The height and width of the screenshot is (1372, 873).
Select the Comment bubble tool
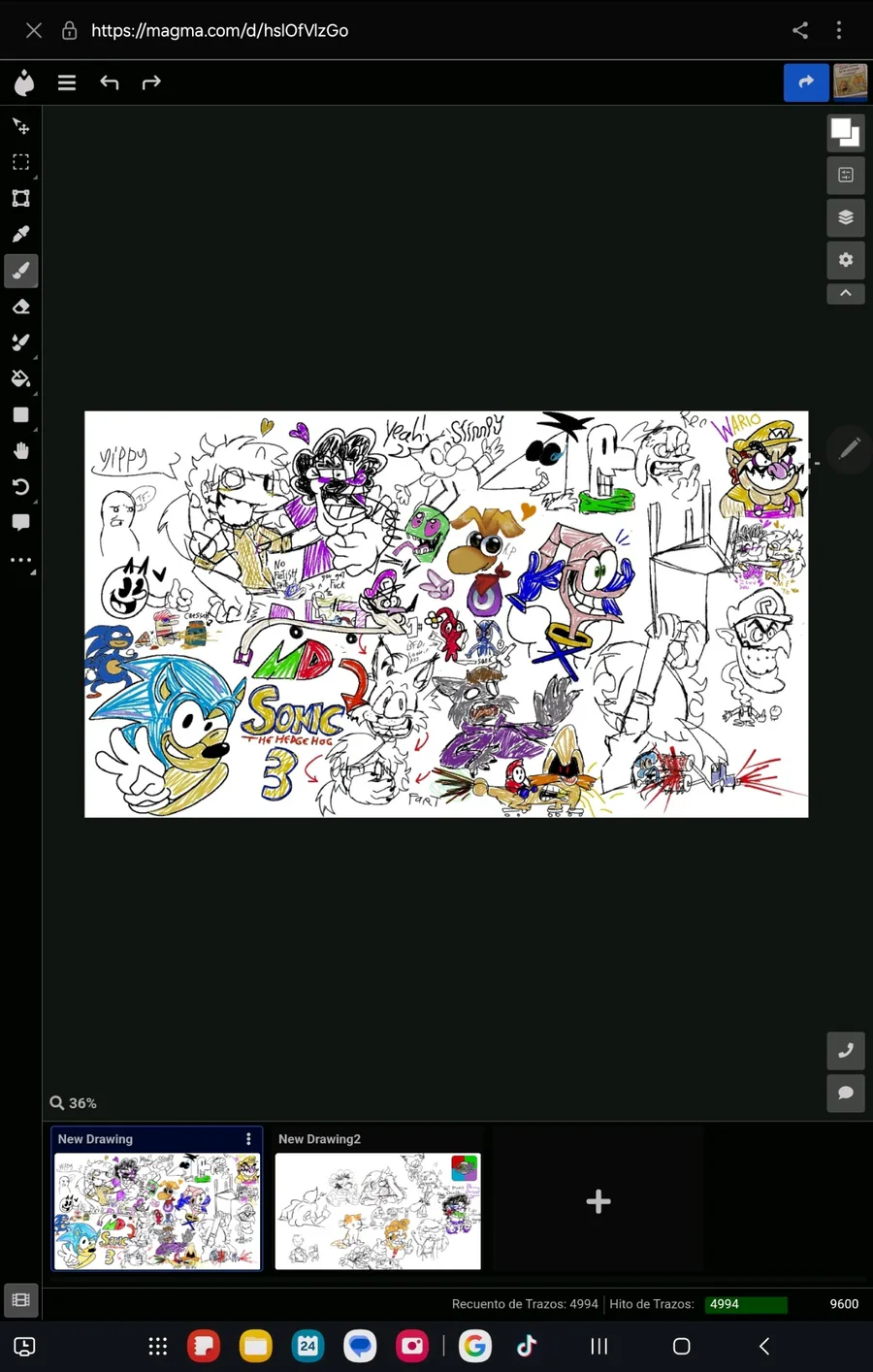(20, 522)
